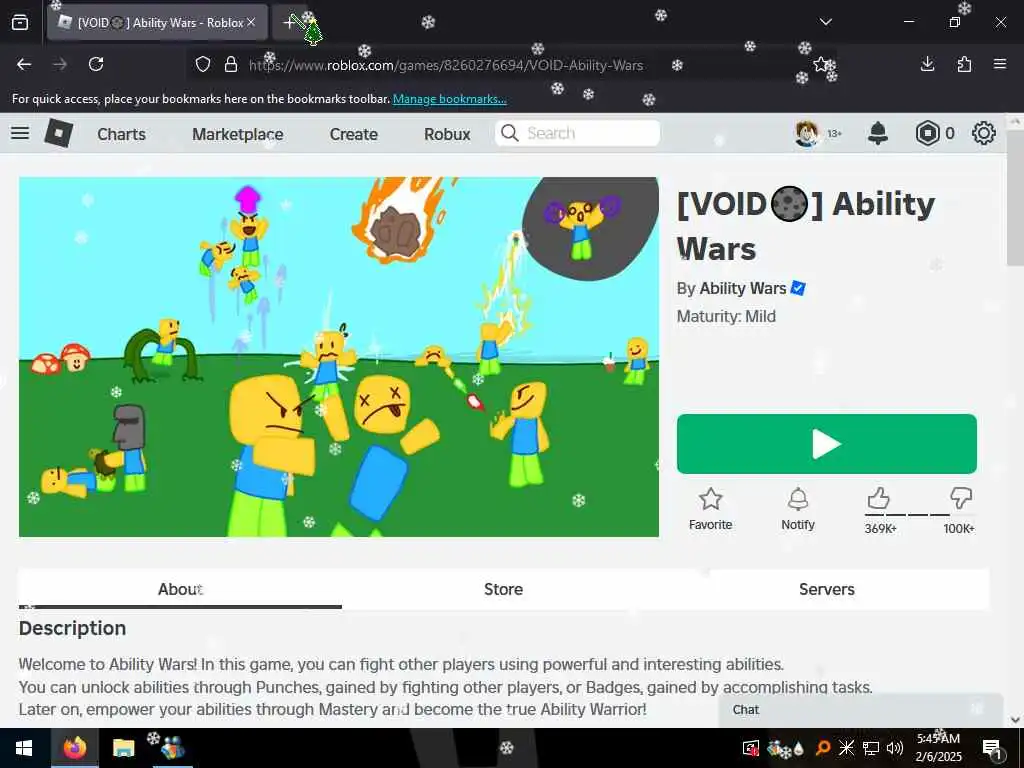Screen dimensions: 1024x768
Task: Switch to the Store tab
Action: point(504,589)
